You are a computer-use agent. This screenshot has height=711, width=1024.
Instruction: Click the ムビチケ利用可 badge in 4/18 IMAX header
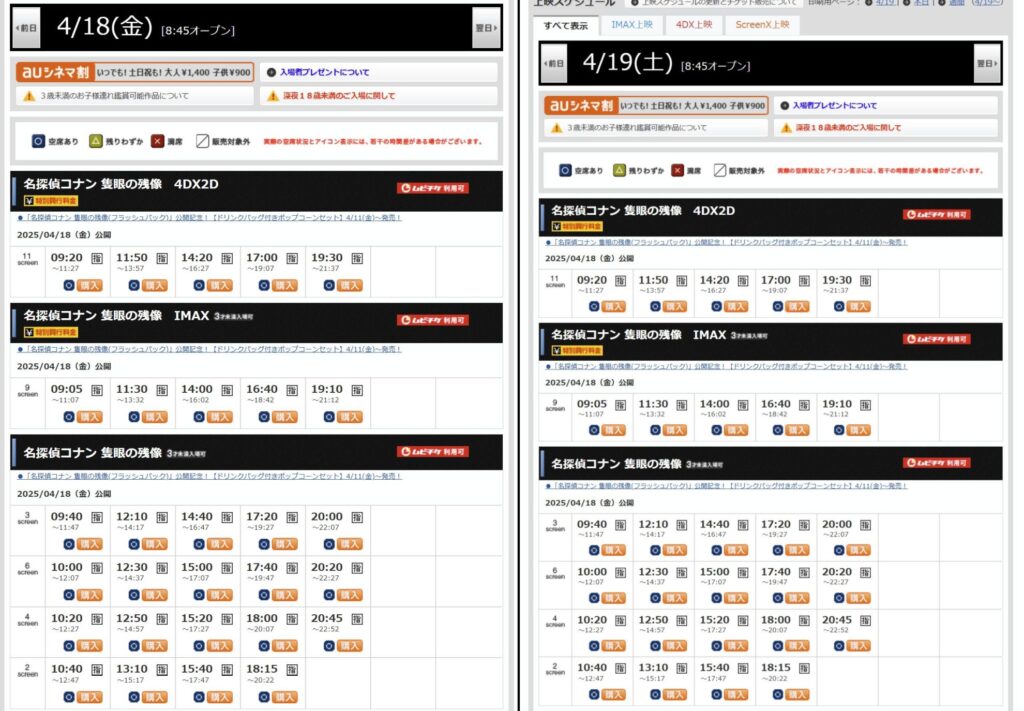tap(433, 320)
